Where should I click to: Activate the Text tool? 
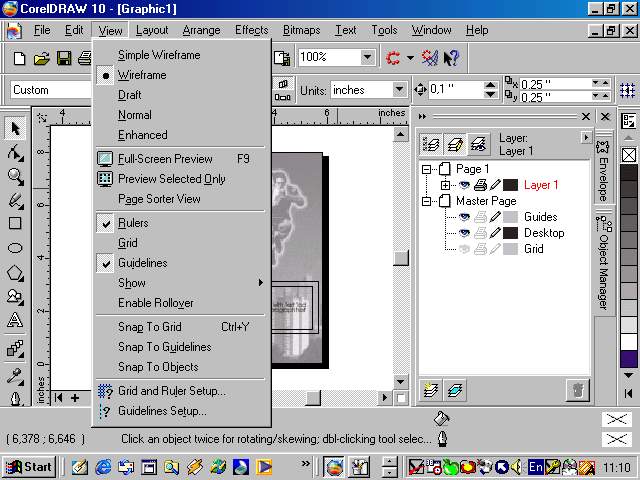(15, 320)
